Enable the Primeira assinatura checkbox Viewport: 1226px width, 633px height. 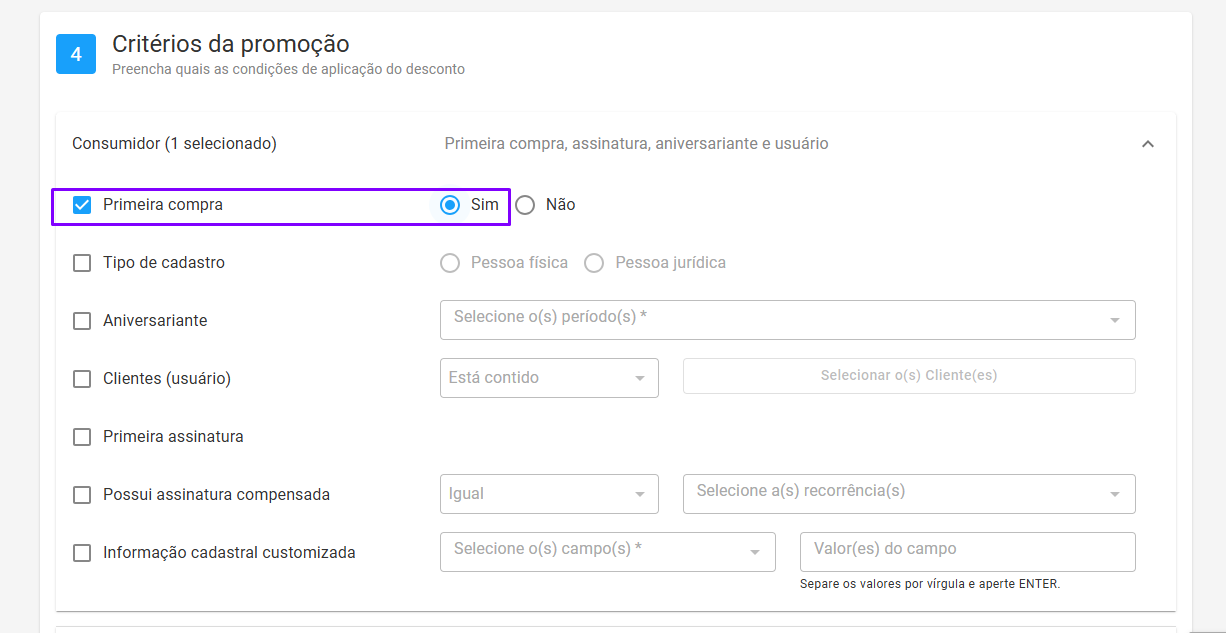tap(82, 437)
